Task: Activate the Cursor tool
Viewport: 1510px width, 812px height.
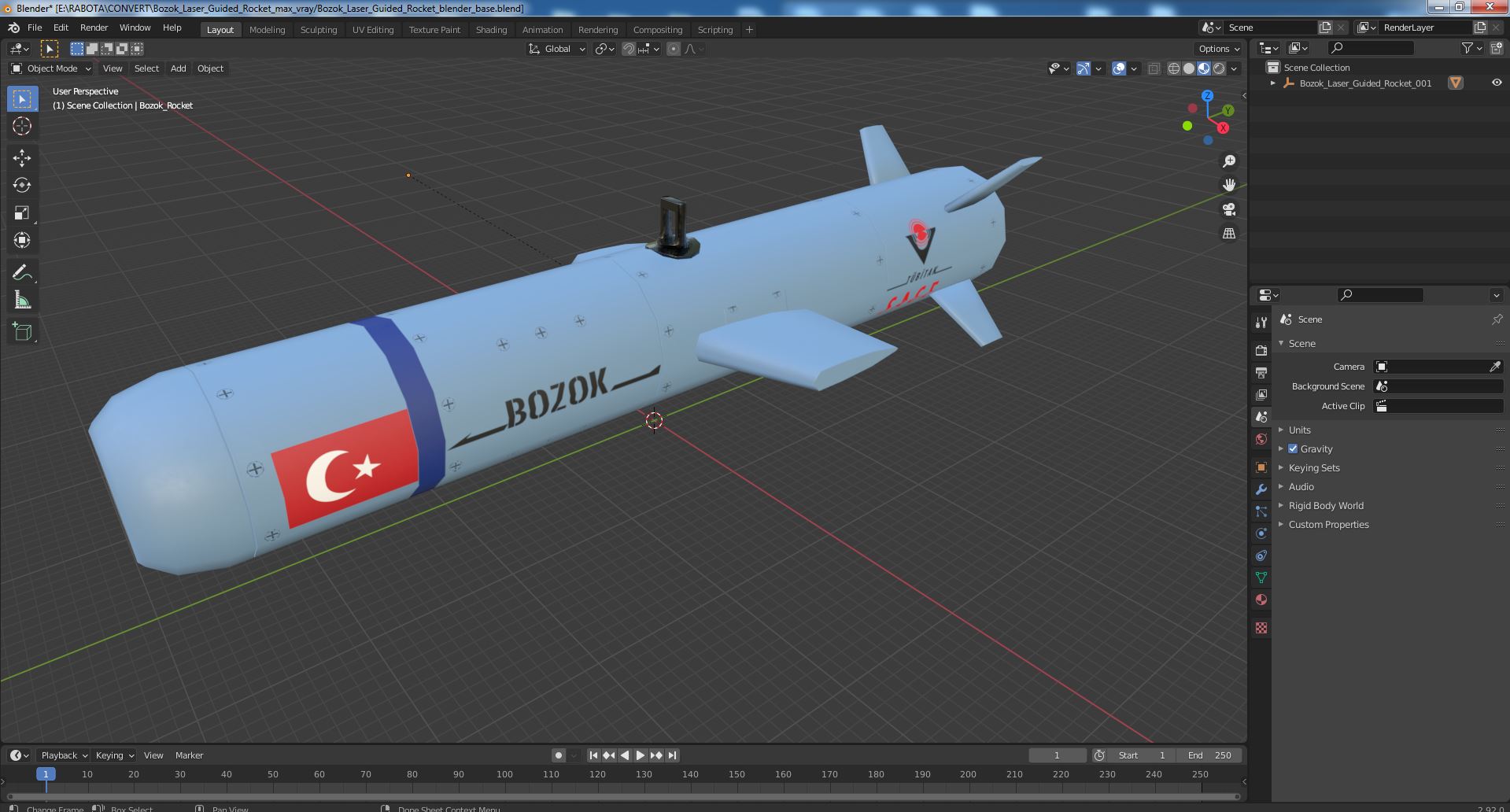Action: pos(22,126)
